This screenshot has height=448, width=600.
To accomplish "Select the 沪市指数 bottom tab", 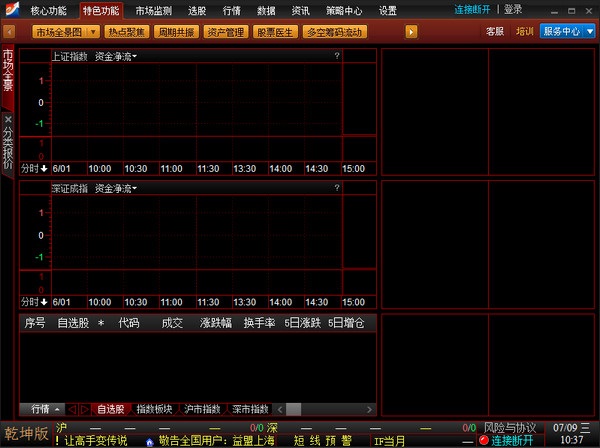I will pos(202,409).
